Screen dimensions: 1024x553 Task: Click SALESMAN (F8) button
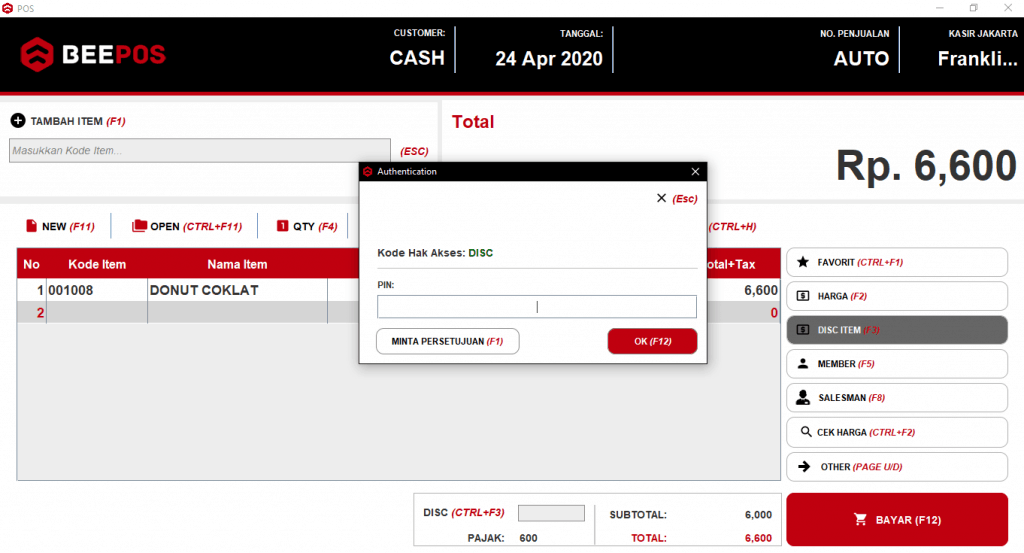(897, 398)
